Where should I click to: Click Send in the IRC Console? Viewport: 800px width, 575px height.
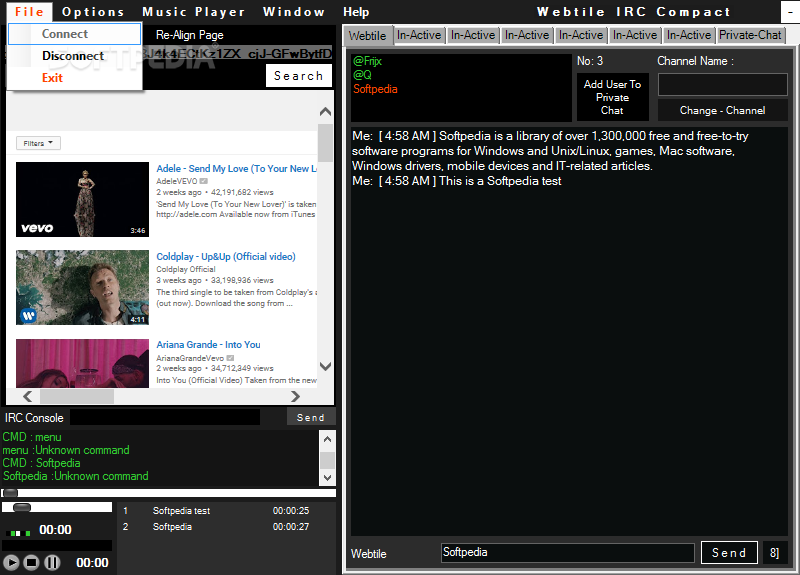(311, 417)
